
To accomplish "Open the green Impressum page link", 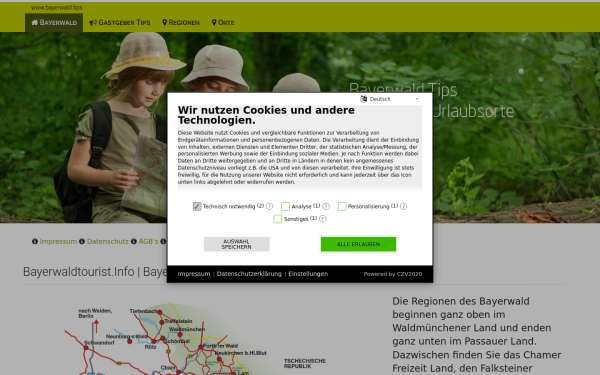I will point(58,241).
